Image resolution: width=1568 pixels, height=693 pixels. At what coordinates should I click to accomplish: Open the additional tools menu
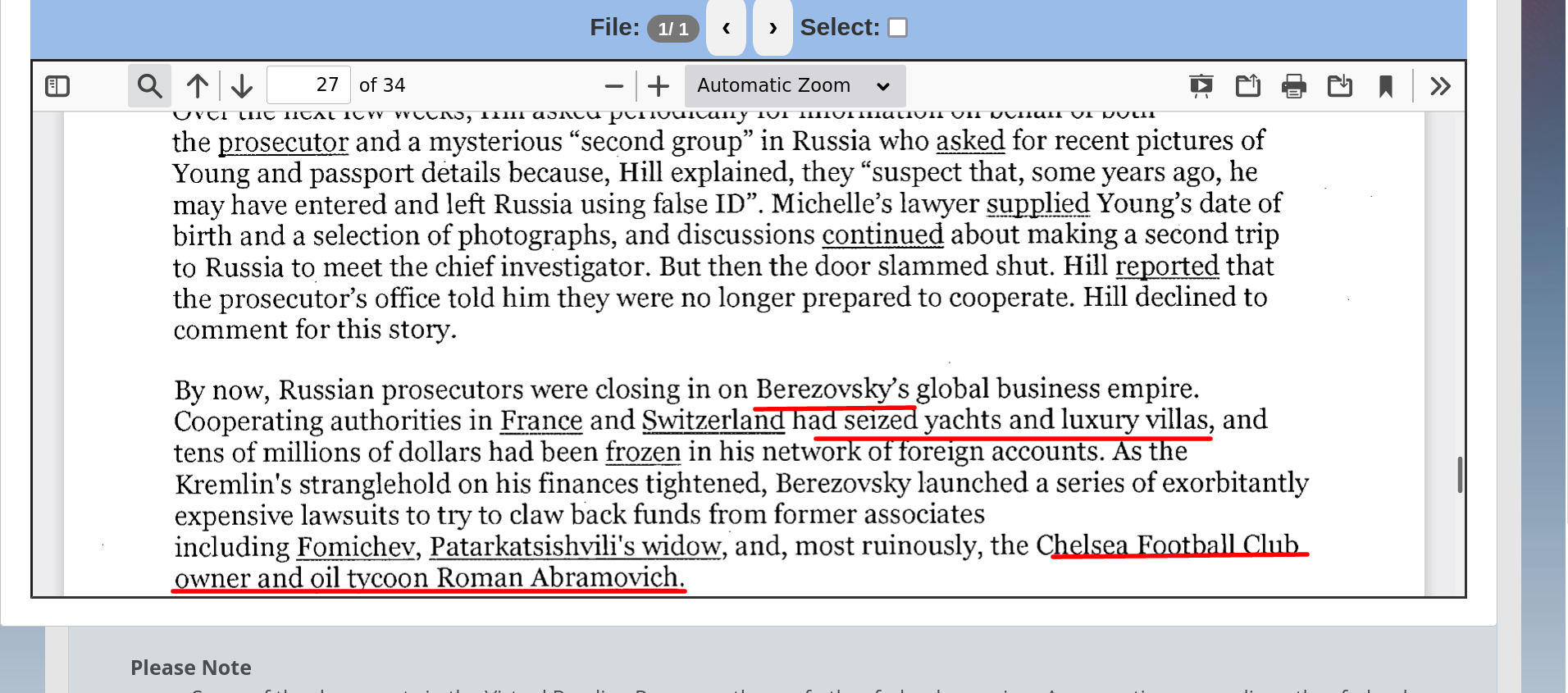(x=1441, y=85)
